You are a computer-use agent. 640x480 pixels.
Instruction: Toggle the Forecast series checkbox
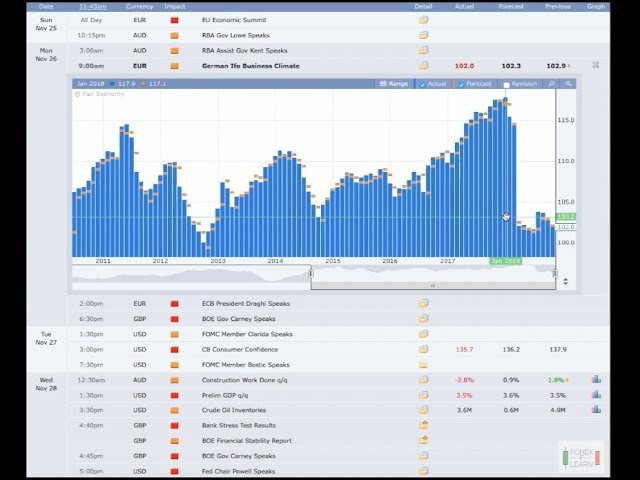point(461,85)
